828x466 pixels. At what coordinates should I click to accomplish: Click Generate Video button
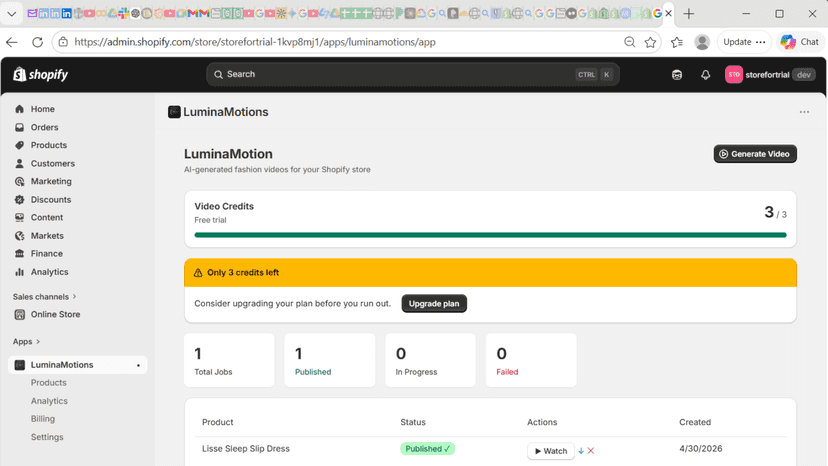tap(755, 154)
